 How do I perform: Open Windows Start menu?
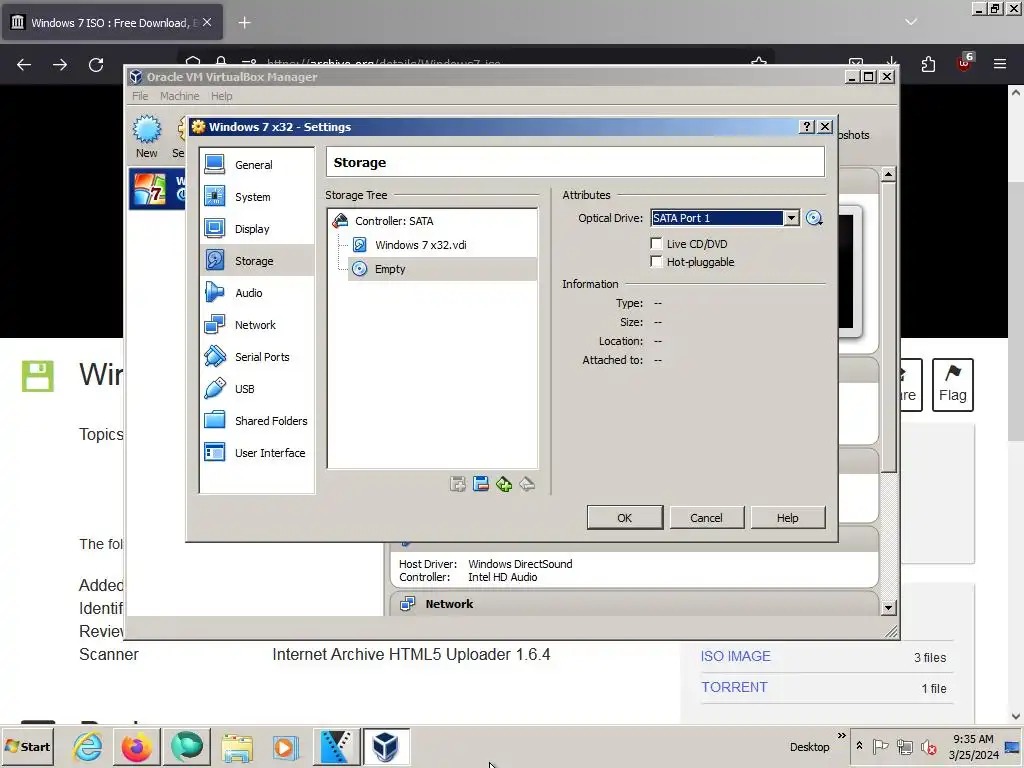pos(27,746)
